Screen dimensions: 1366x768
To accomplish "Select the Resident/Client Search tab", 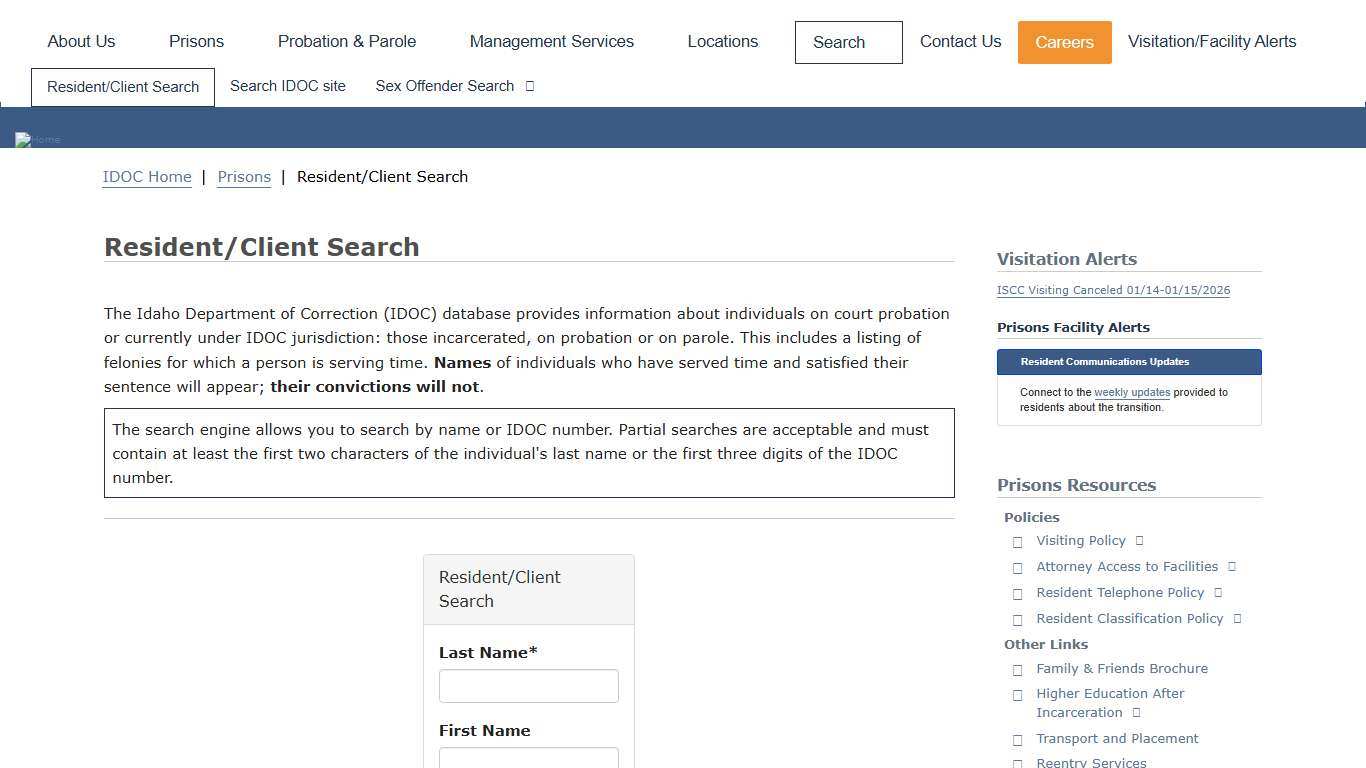I will tap(122, 87).
